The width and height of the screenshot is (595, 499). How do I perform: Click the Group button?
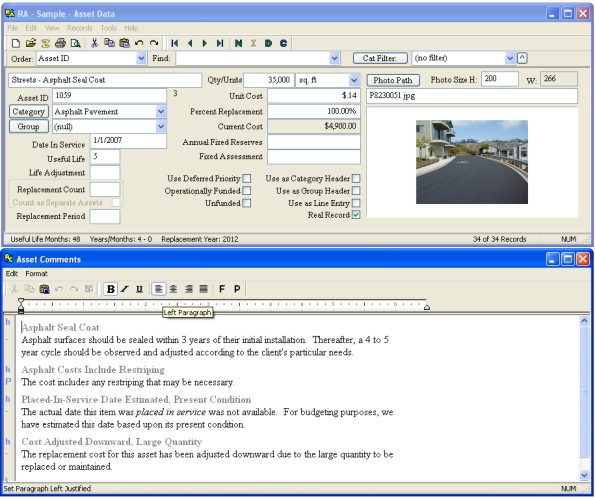[29, 126]
